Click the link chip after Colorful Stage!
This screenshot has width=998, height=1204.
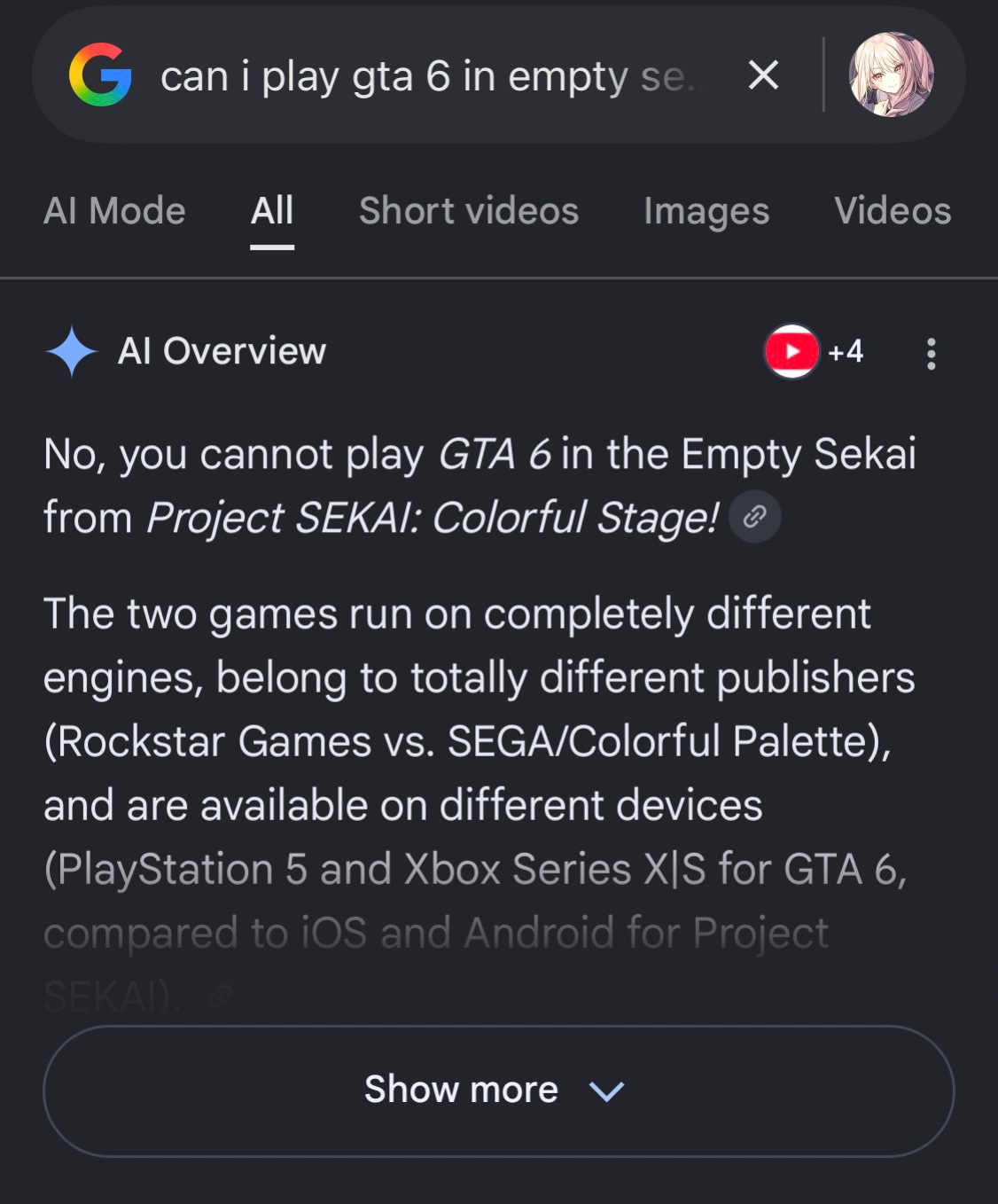754,517
